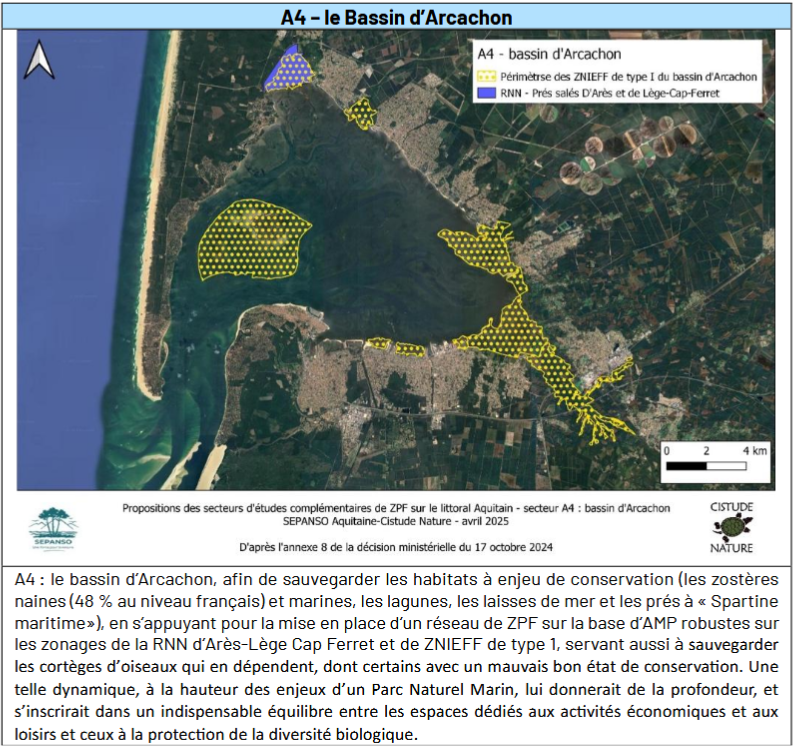
Task: Click the black-and-white scale bar
Action: (x=706, y=466)
